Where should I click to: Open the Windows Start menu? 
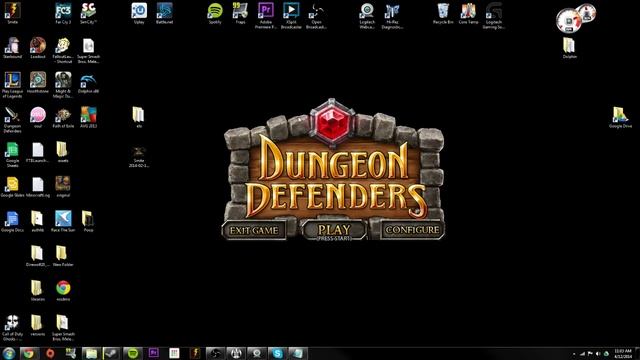(x=8, y=353)
